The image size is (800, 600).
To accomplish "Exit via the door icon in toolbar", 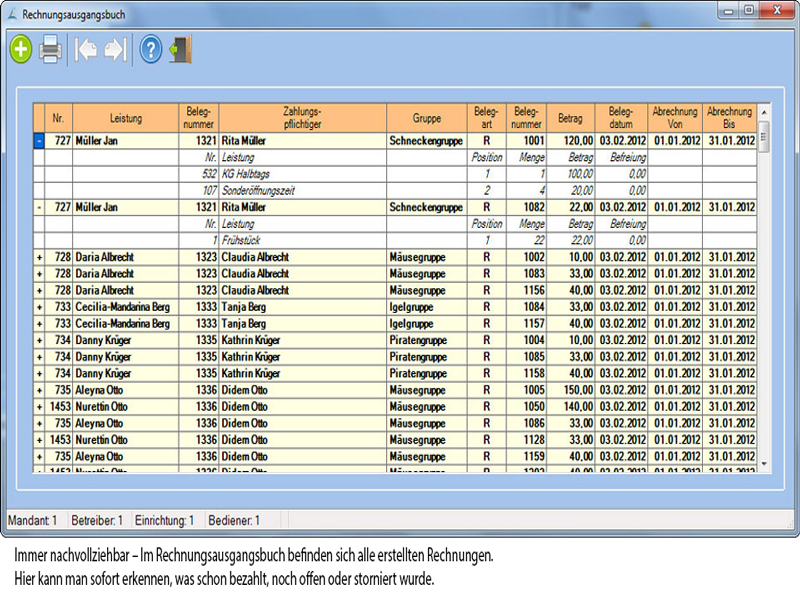I will [x=180, y=50].
